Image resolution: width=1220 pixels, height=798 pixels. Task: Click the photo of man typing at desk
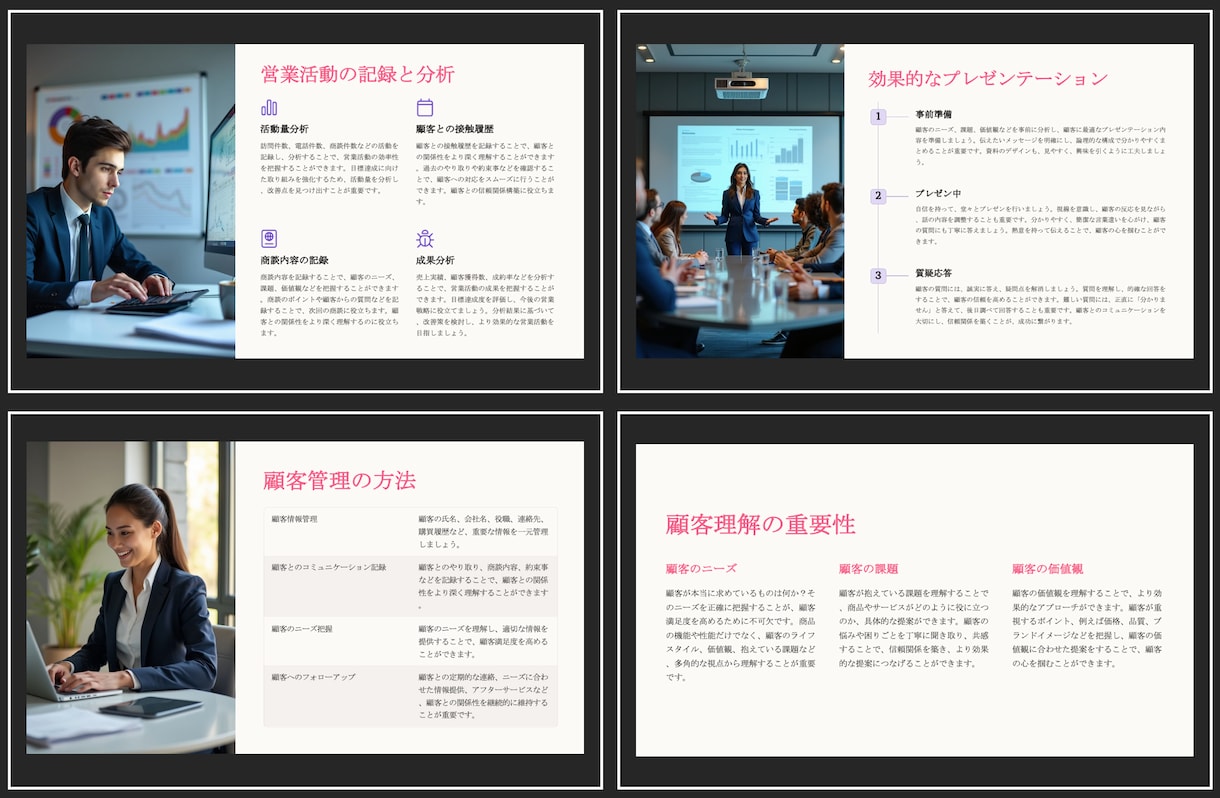tap(130, 201)
